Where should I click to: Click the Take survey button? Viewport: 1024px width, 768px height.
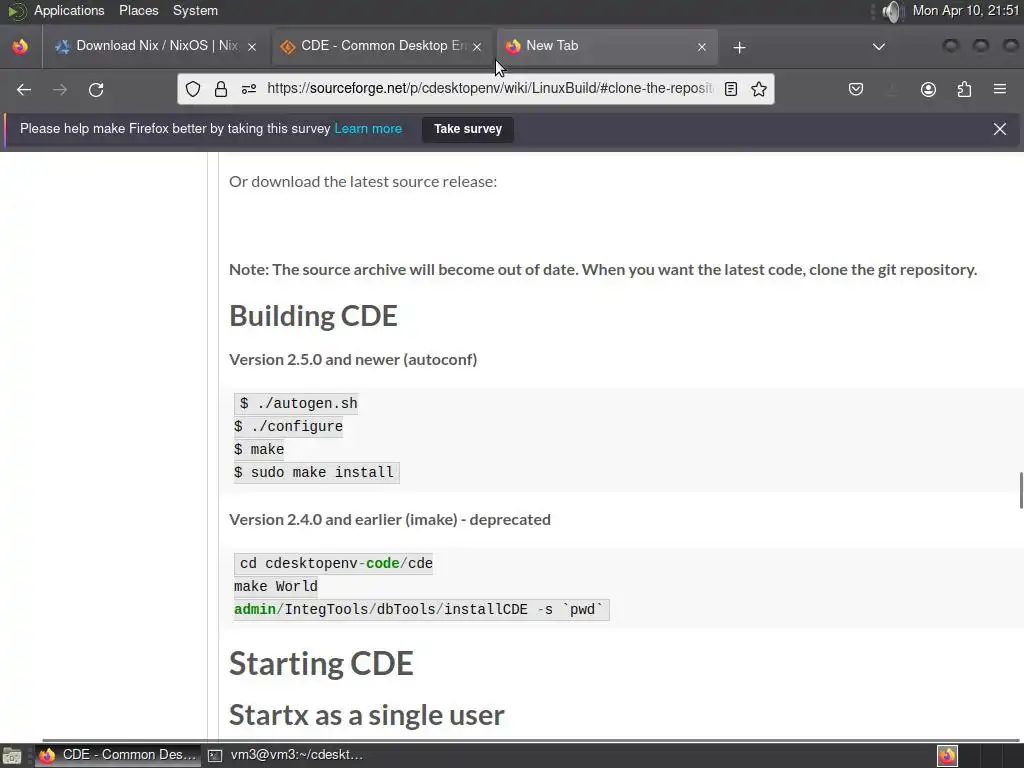click(468, 129)
